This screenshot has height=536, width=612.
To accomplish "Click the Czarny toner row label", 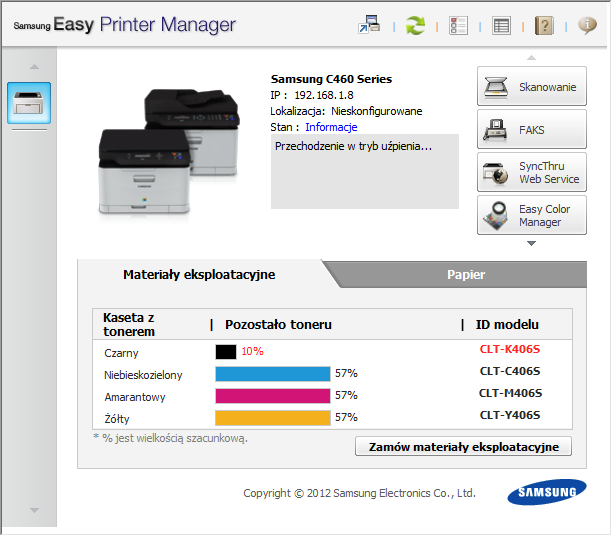I will point(121,353).
